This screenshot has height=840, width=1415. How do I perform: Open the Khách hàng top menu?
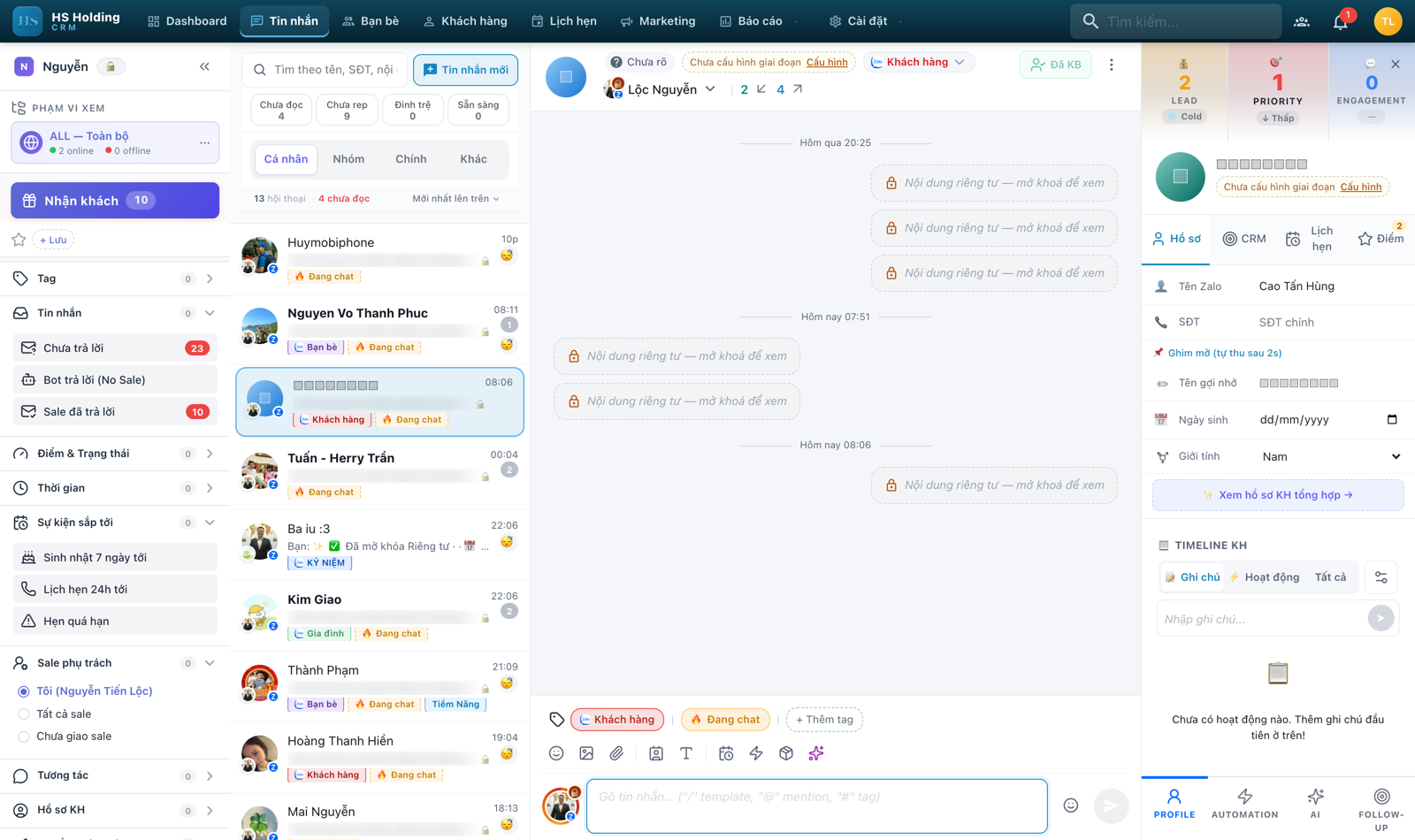pos(465,21)
